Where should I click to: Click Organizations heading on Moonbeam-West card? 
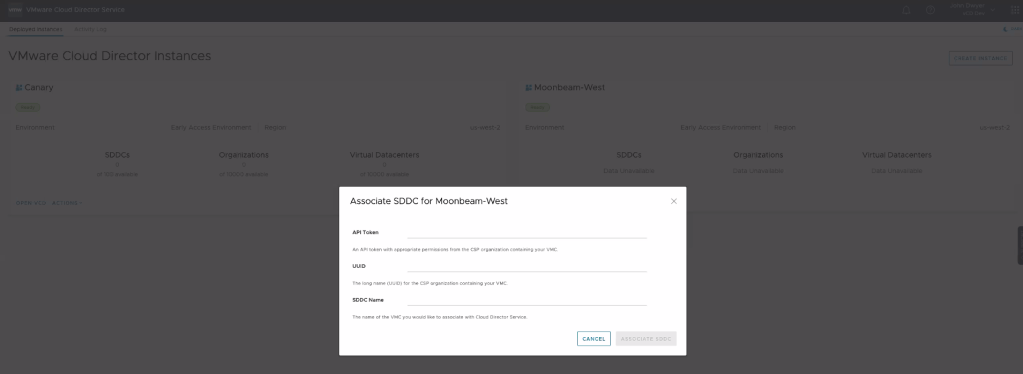point(758,155)
